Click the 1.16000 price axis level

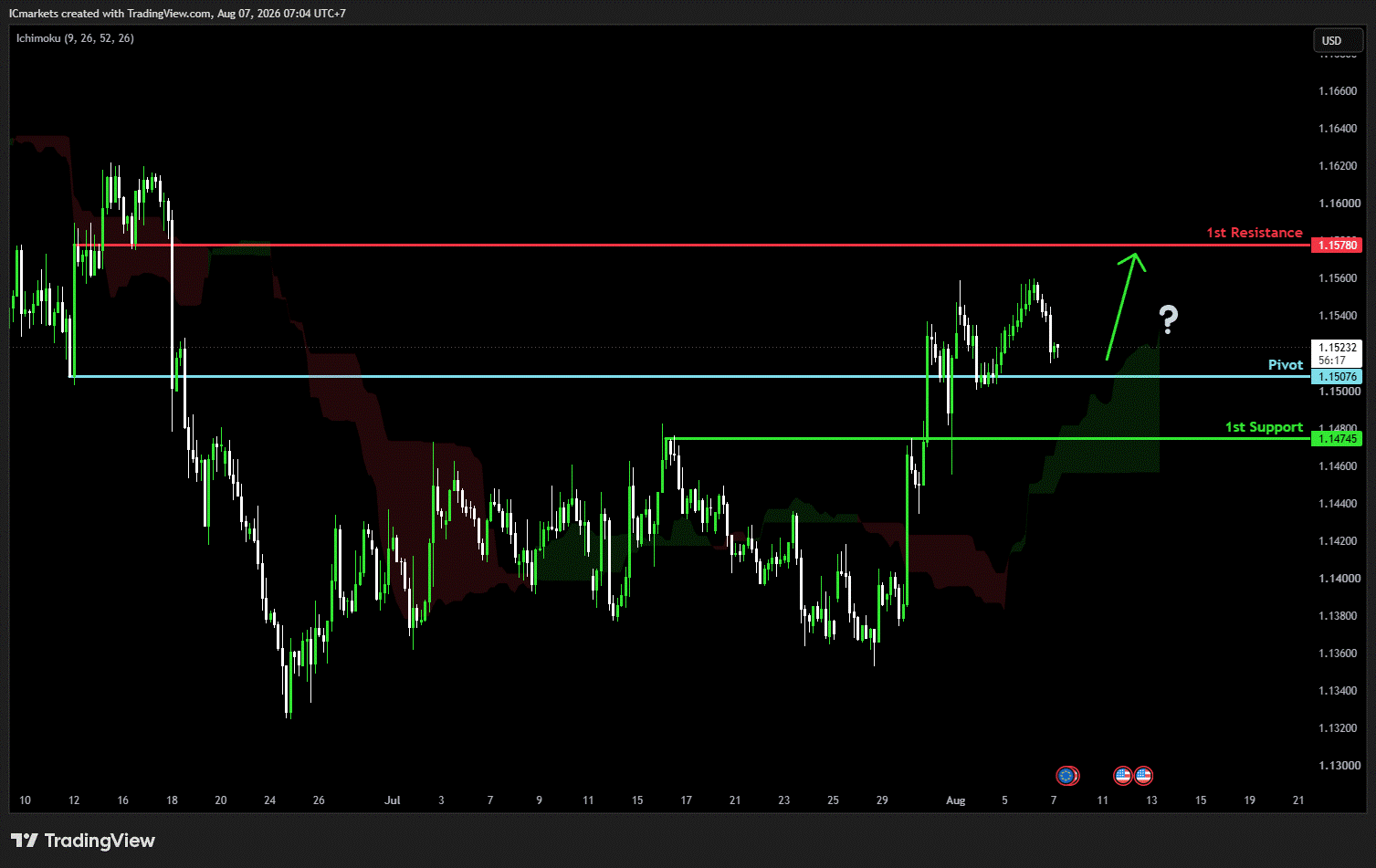click(1338, 204)
